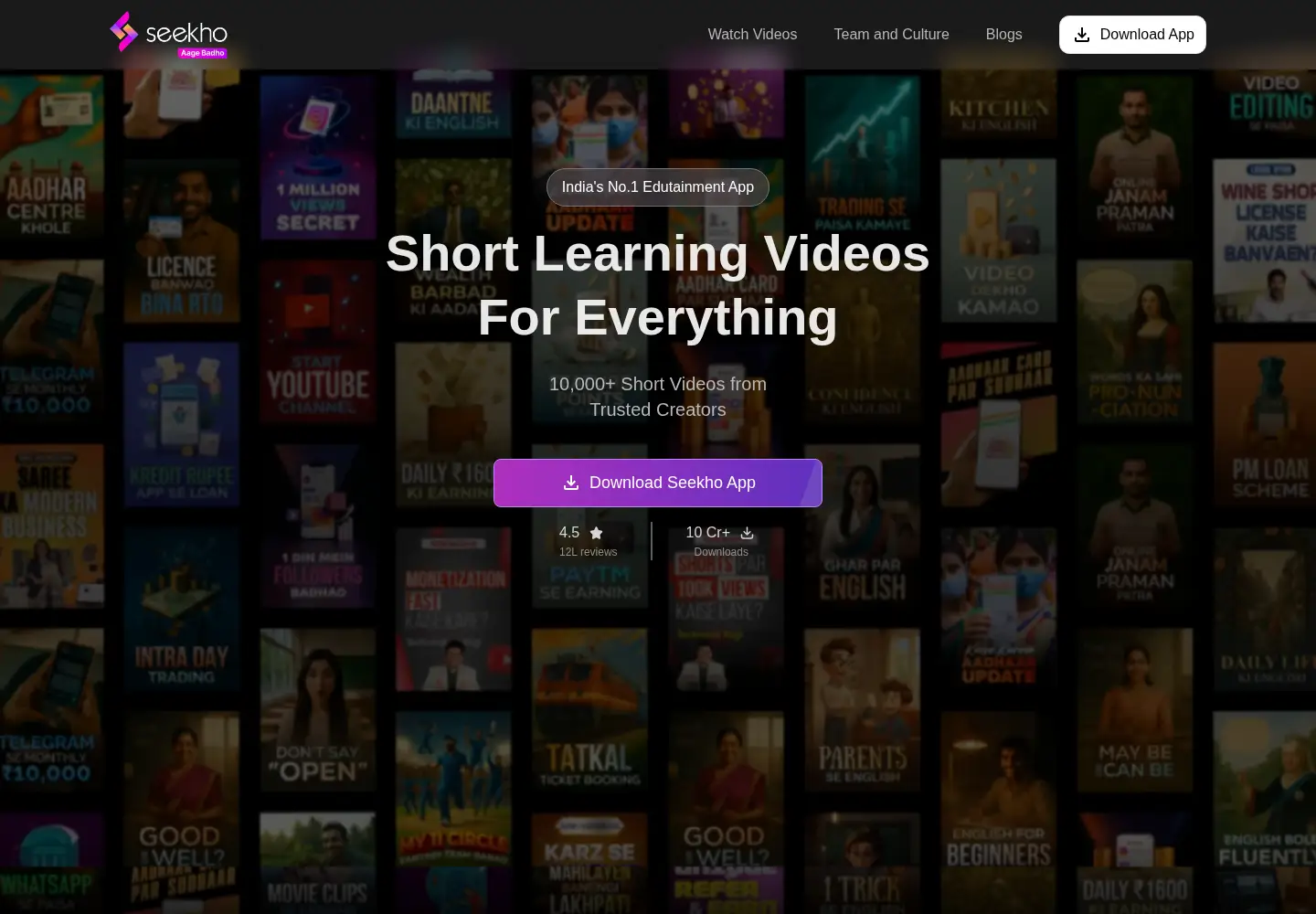Click the "12L reviews" label
This screenshot has height=914, width=1316.
tap(588, 552)
